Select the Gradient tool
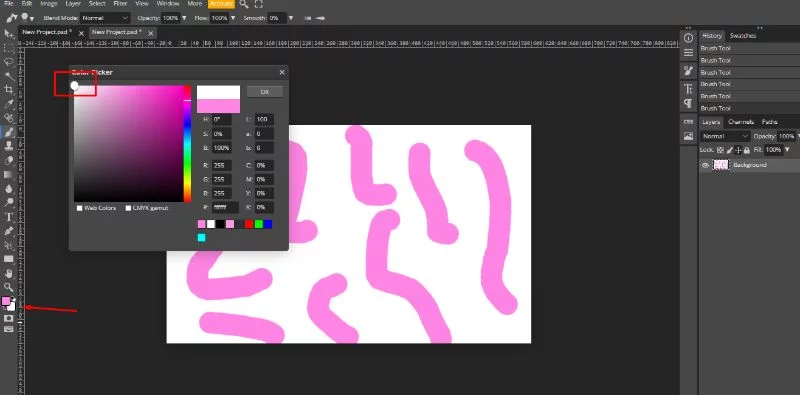This screenshot has height=395, width=800. (9, 175)
